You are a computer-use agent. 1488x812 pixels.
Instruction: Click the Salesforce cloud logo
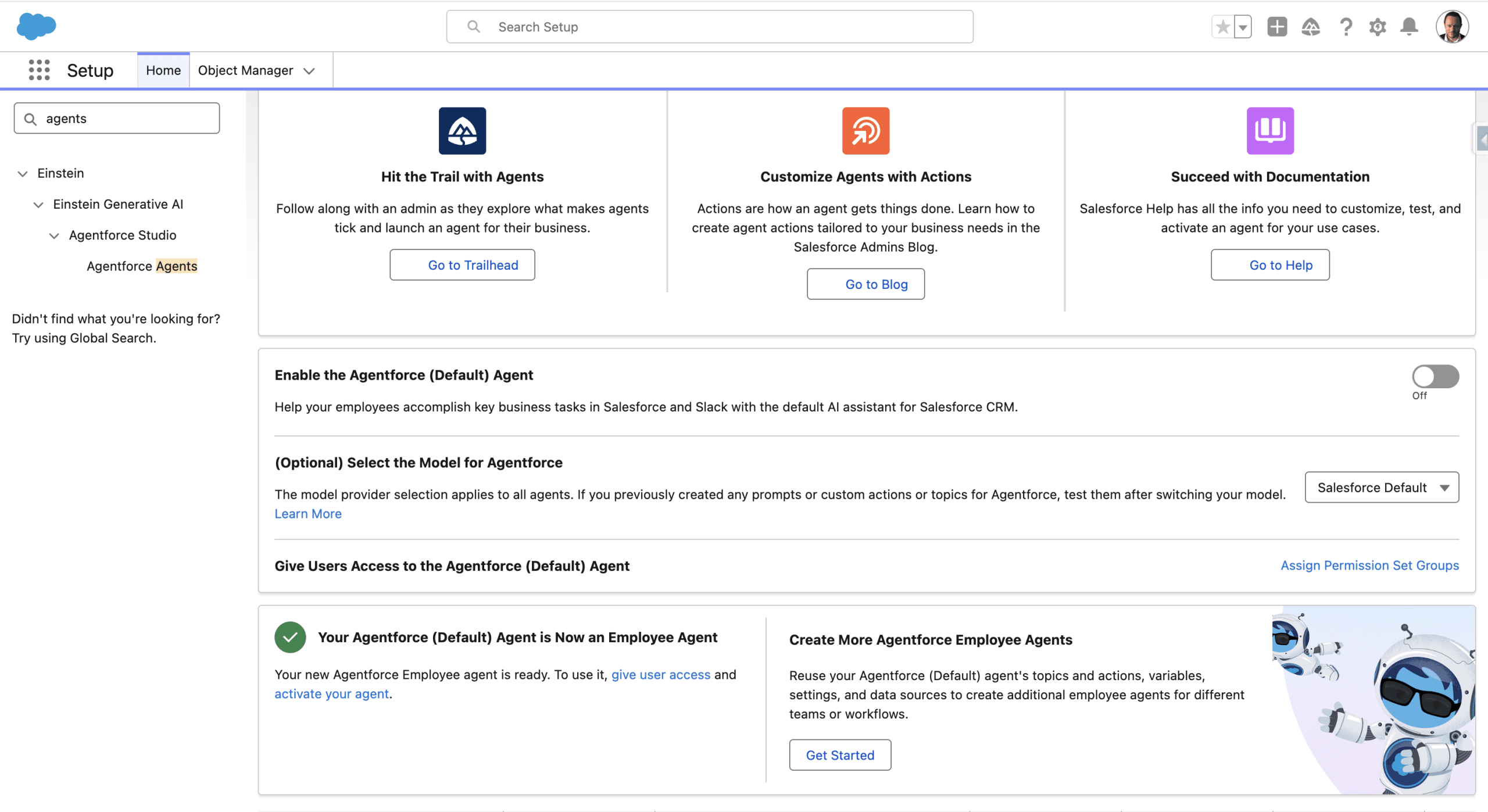pos(36,27)
